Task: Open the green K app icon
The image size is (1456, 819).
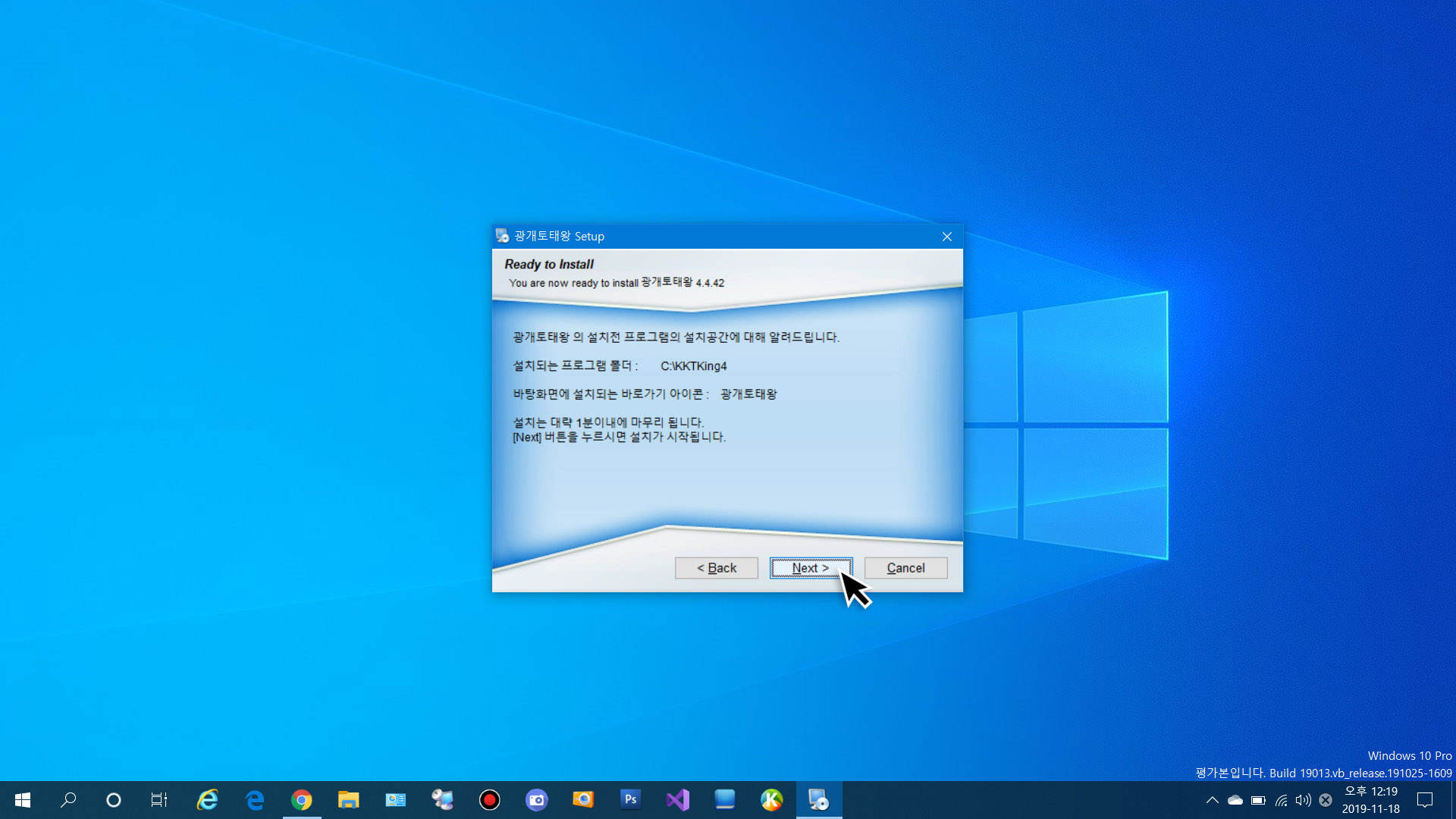Action: point(771,799)
